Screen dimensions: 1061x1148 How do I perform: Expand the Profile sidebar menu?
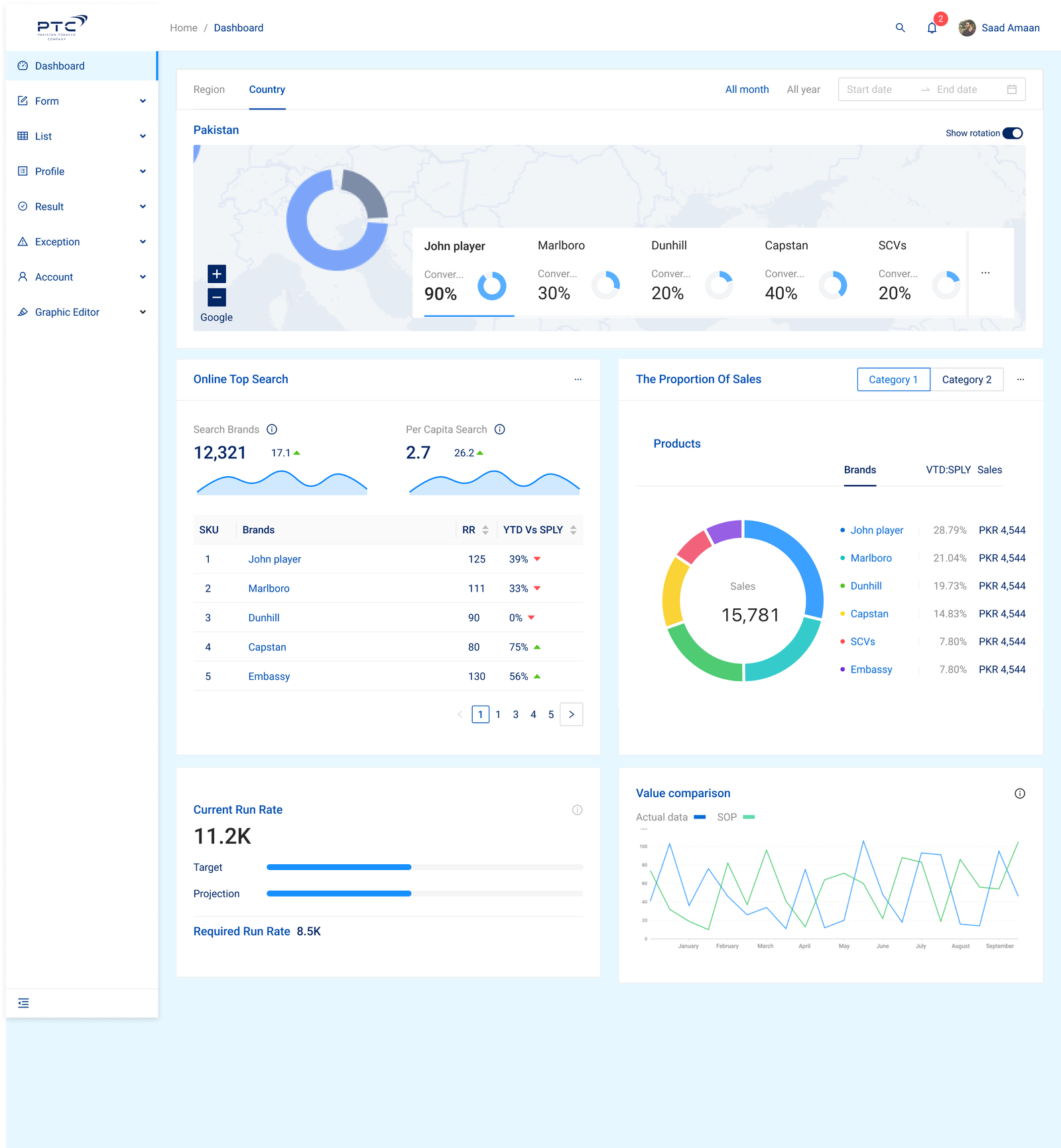pos(82,171)
